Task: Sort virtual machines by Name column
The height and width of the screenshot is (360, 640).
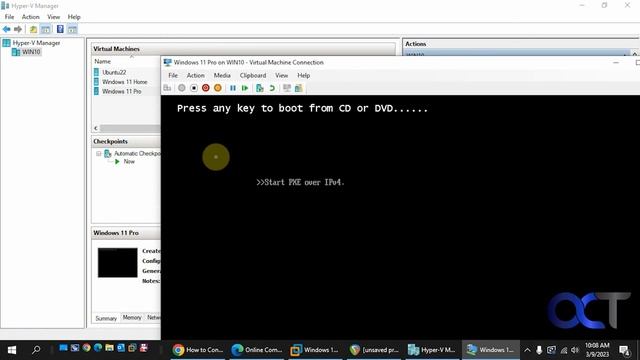Action: [x=102, y=61]
